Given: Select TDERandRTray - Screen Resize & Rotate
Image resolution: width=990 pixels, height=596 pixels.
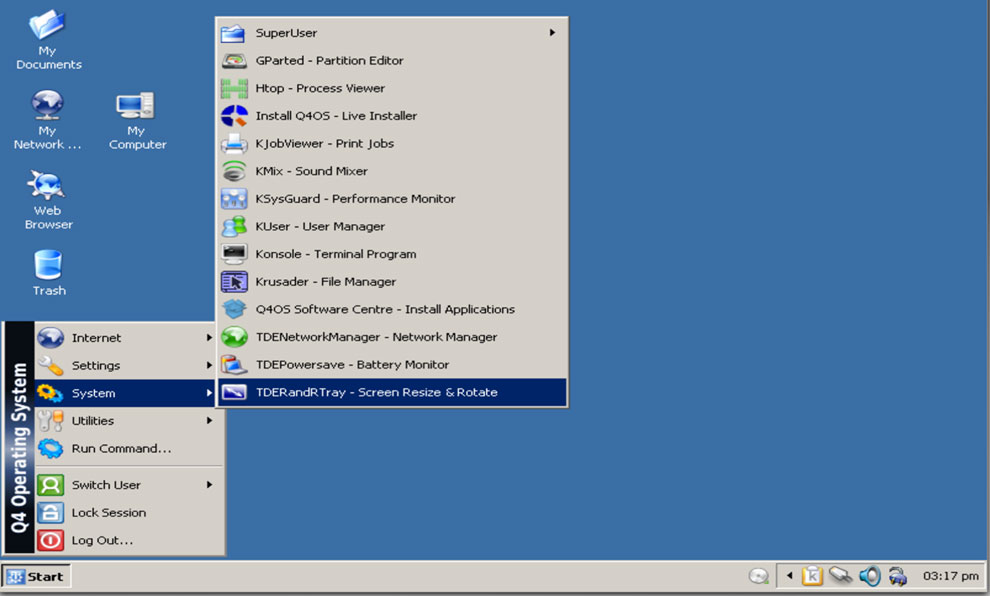Looking at the screenshot, I should [x=391, y=392].
